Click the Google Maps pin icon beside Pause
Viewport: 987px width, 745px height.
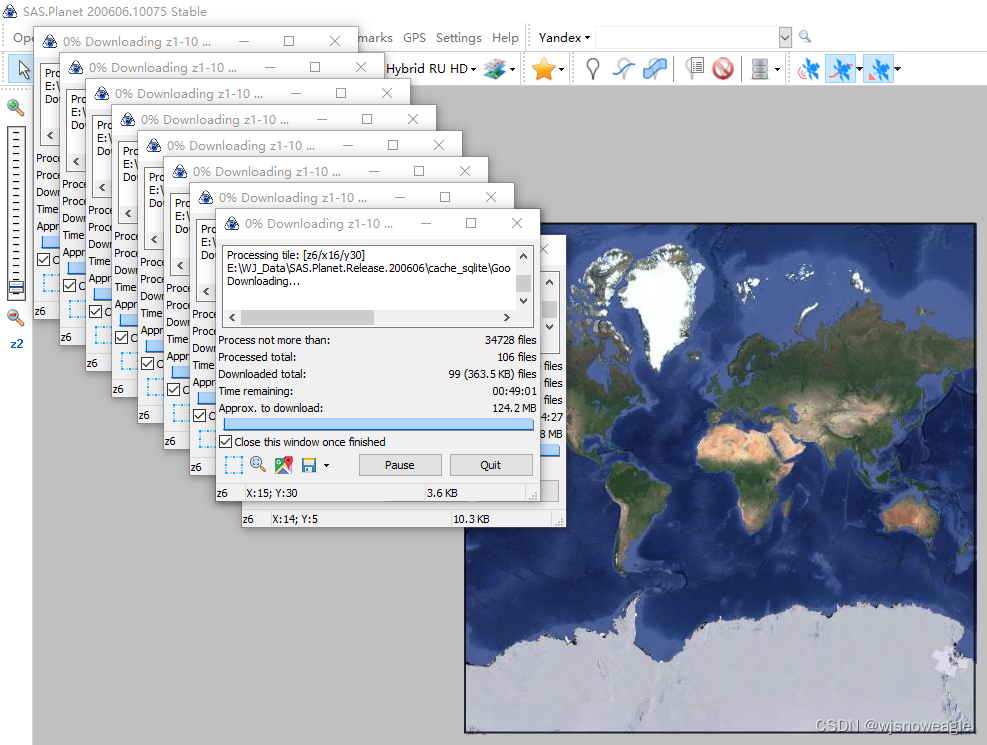tap(283, 465)
